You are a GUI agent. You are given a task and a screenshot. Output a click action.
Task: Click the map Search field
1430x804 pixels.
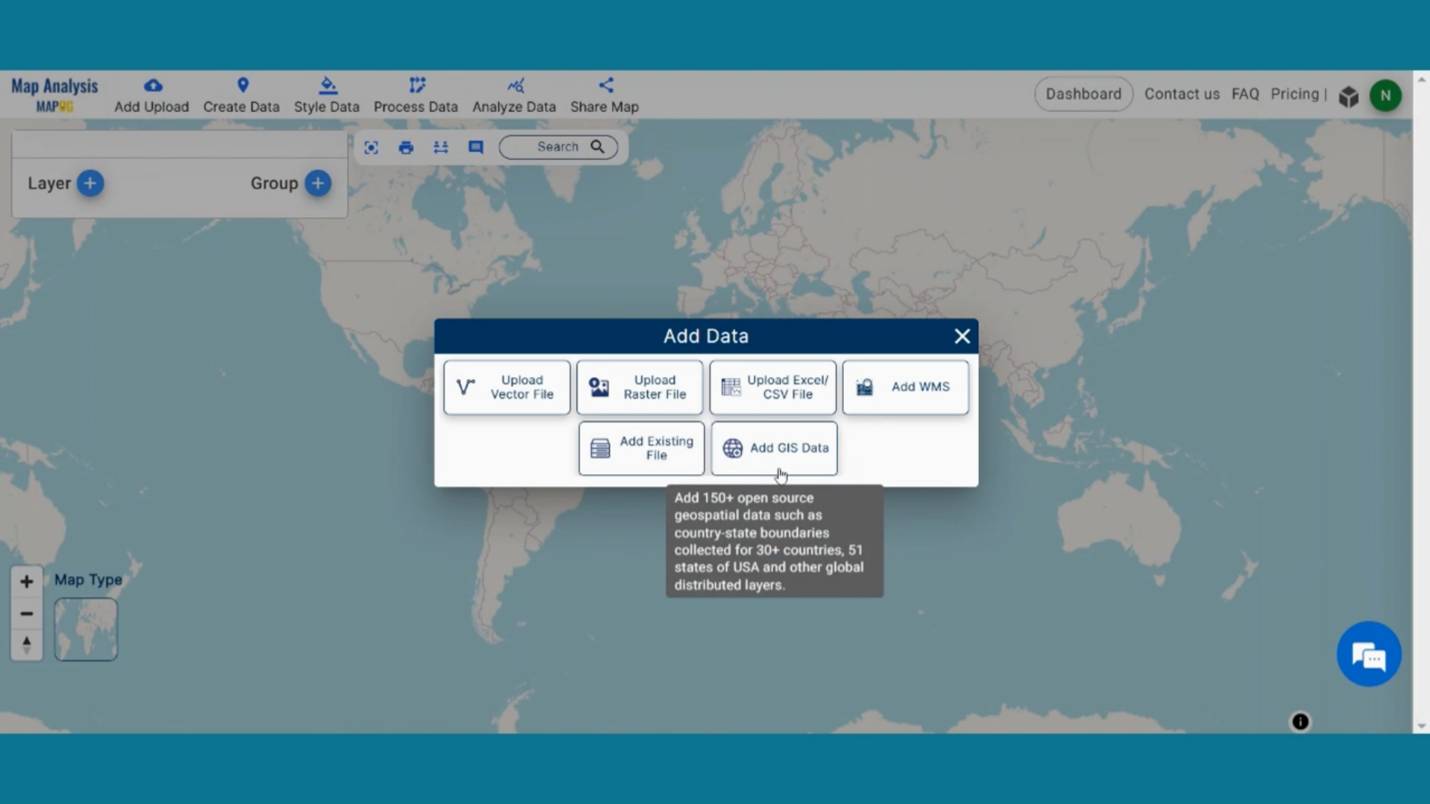click(558, 147)
